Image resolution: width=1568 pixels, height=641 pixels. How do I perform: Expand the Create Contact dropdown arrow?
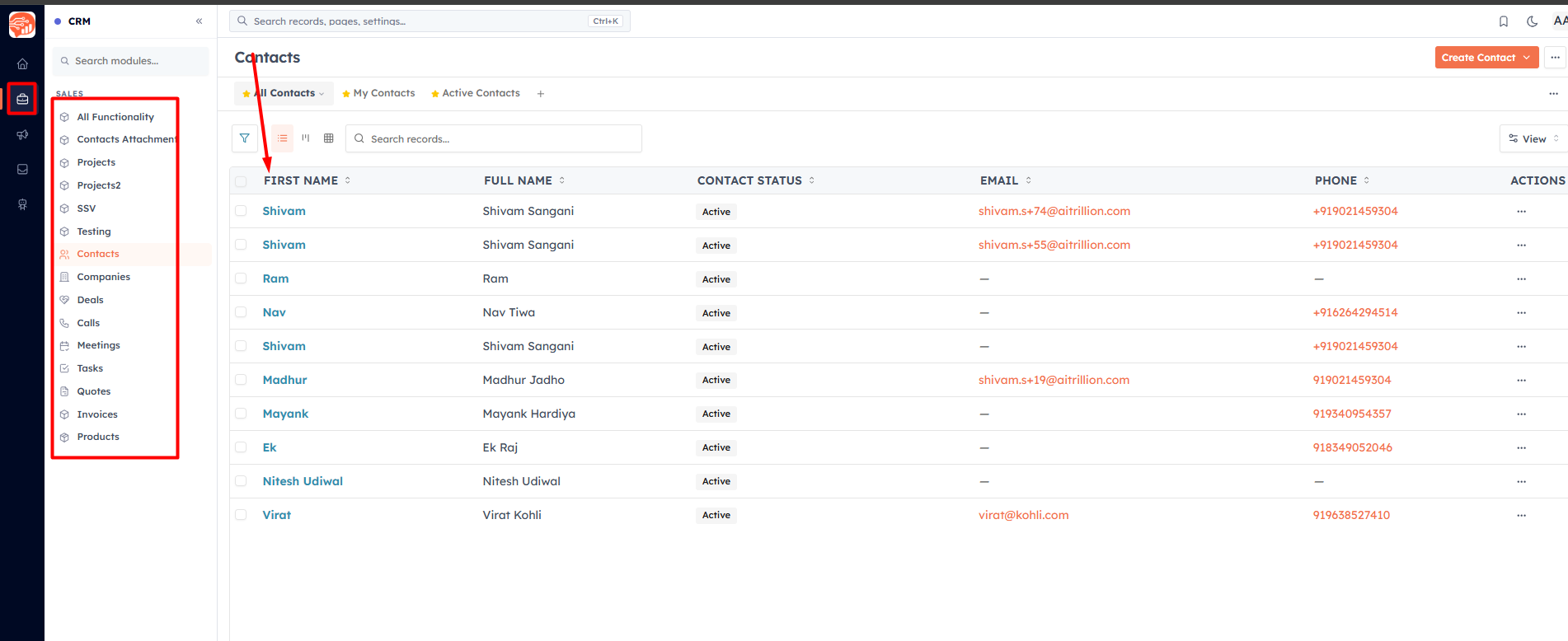[1527, 58]
